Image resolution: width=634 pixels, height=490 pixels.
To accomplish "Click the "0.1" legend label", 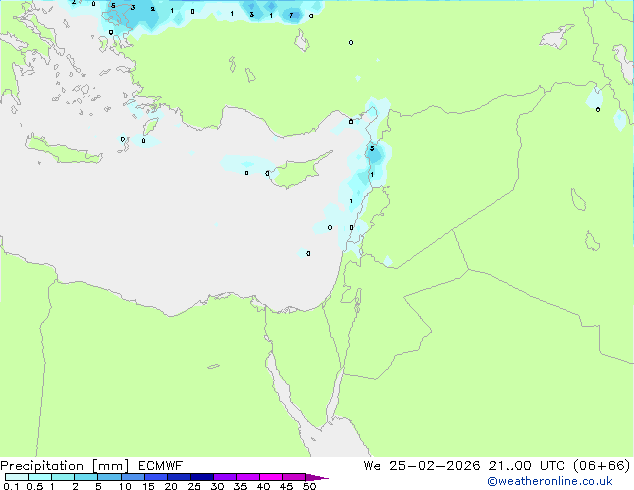I will [x=11, y=486].
